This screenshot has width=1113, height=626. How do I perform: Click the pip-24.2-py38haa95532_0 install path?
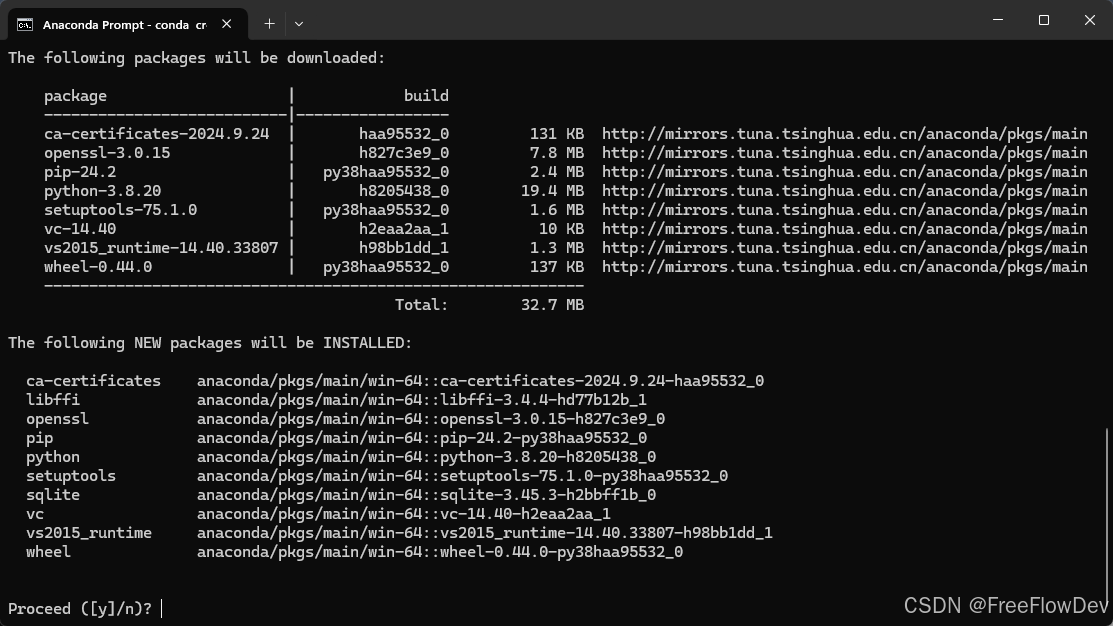coord(422,438)
